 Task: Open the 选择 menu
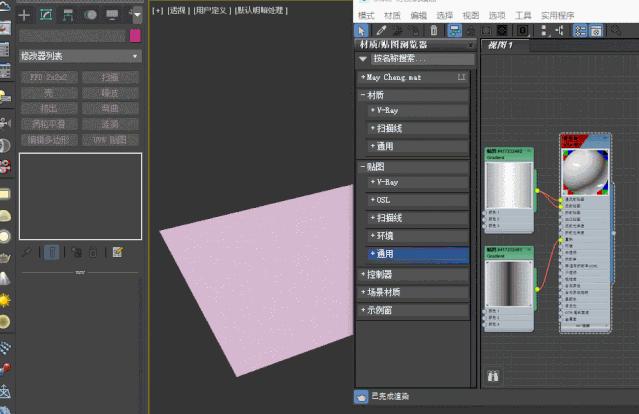point(444,15)
